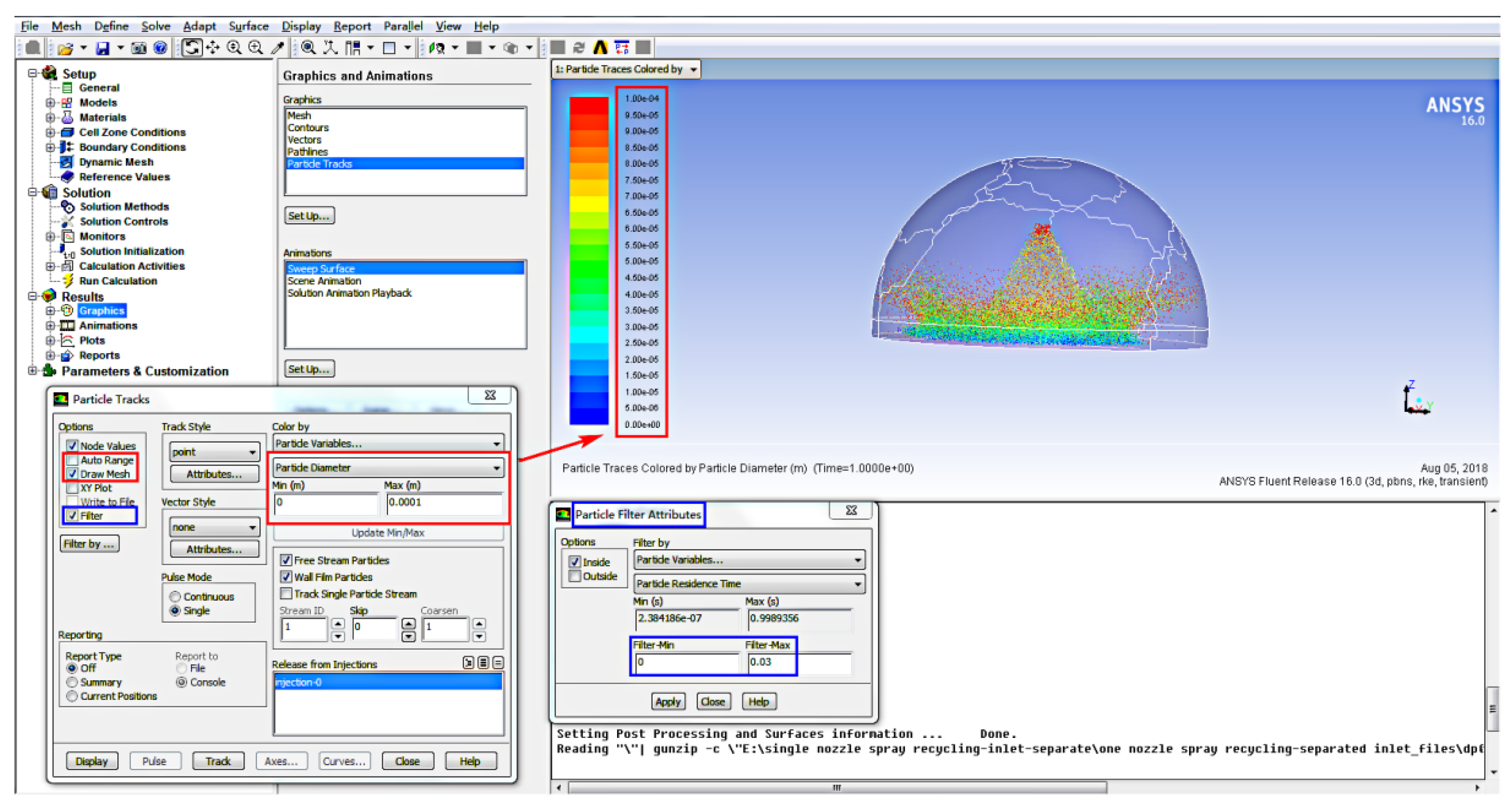
Task: Select the Continuous pulse mode
Action: pos(175,597)
